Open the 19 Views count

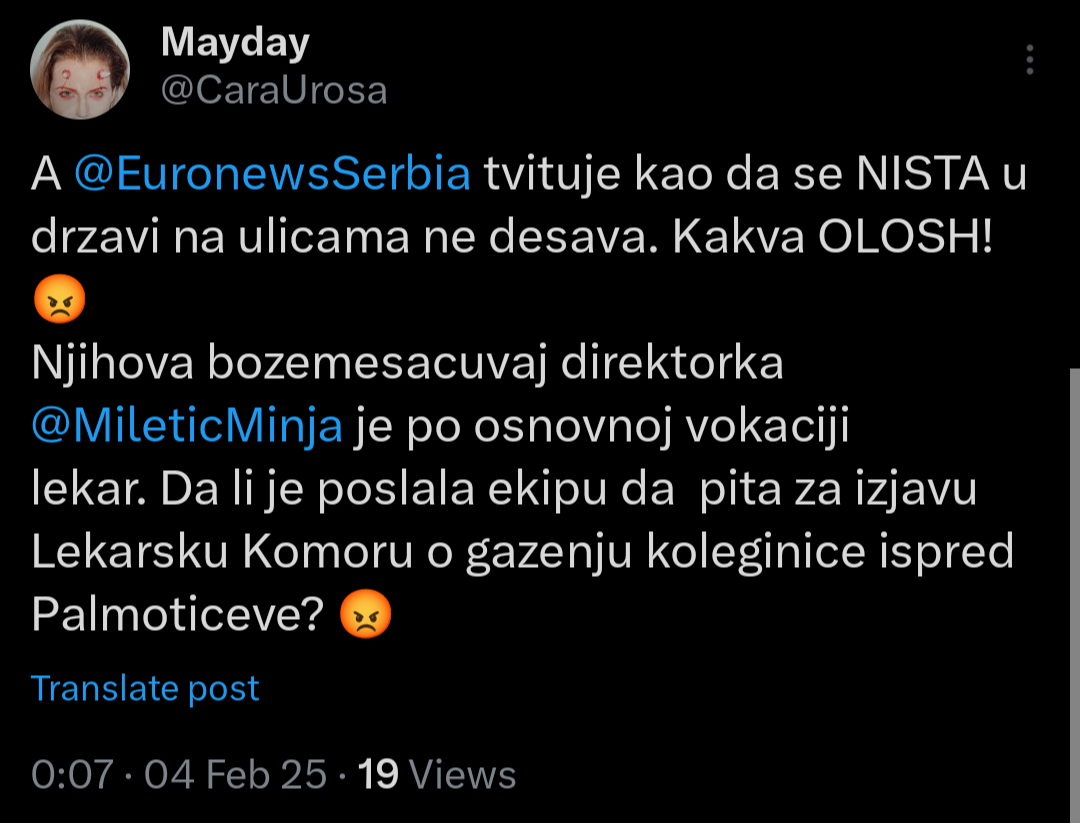[437, 775]
